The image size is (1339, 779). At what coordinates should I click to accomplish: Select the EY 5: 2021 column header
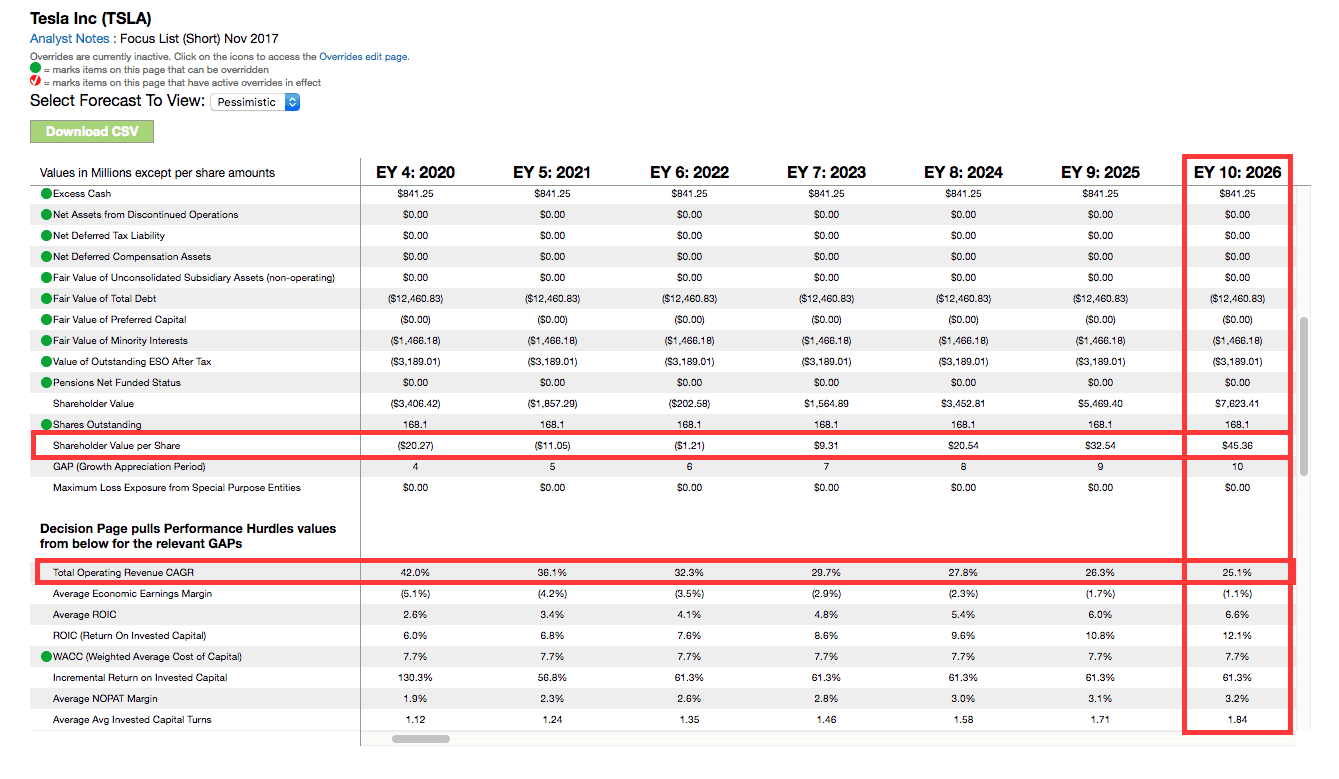(552, 172)
